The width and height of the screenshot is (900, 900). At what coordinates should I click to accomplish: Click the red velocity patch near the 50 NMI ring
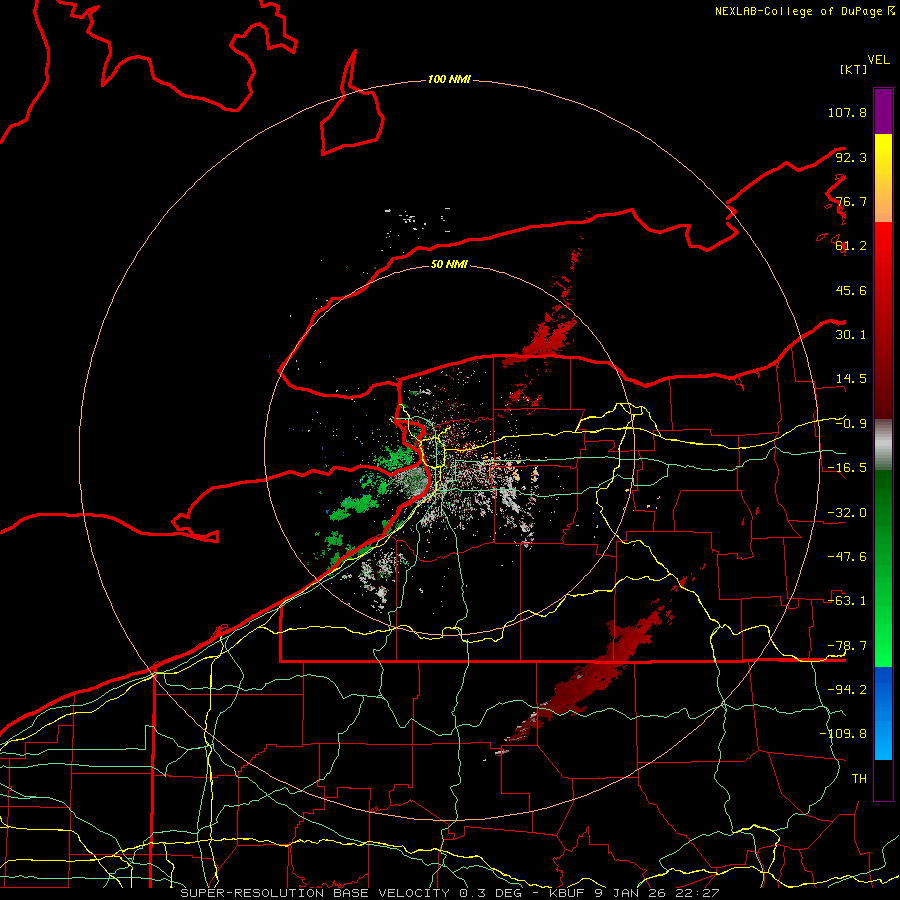(550, 338)
